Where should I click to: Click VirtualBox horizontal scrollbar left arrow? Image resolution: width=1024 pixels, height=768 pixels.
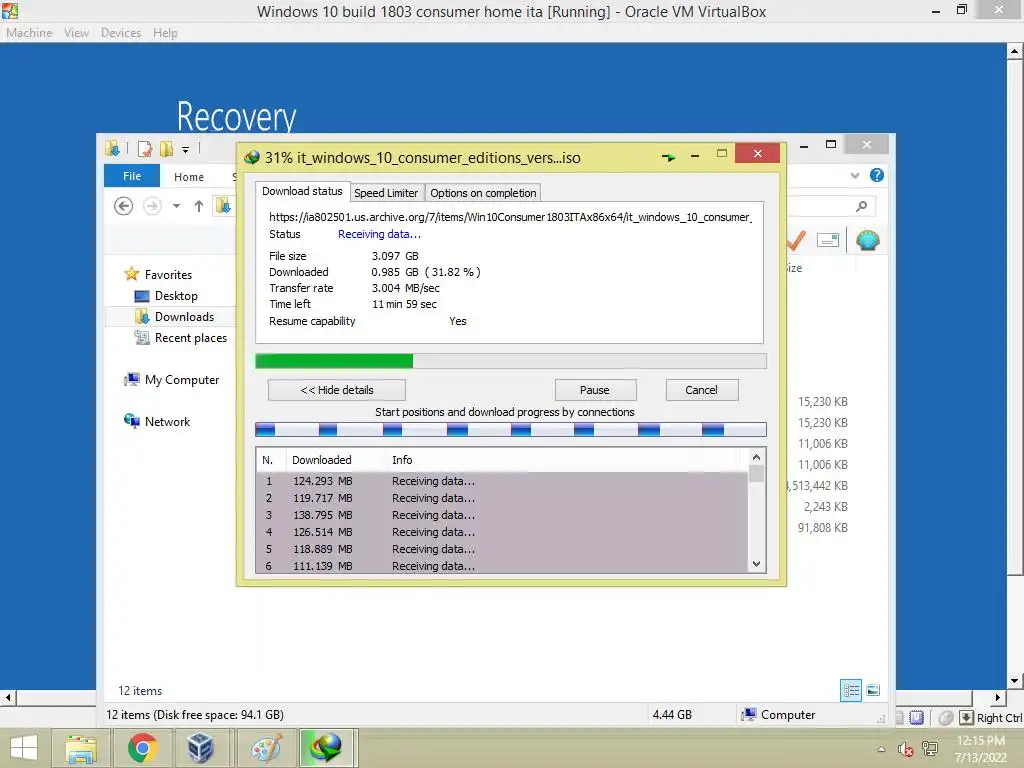8,697
